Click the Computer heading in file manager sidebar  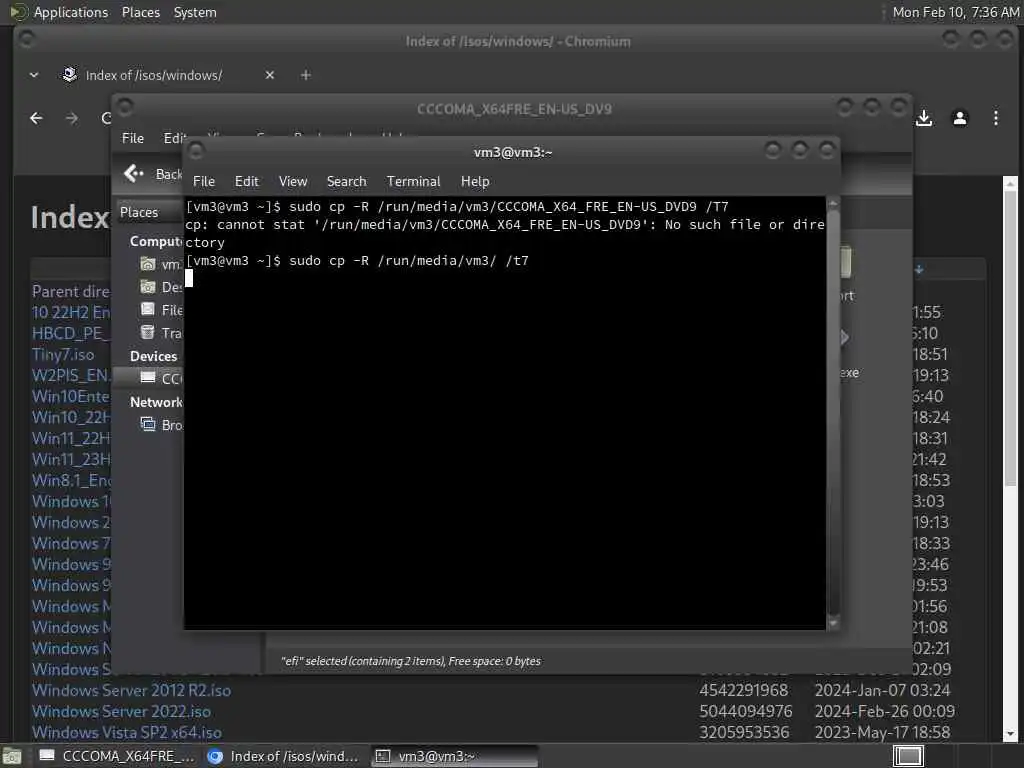click(x=156, y=242)
